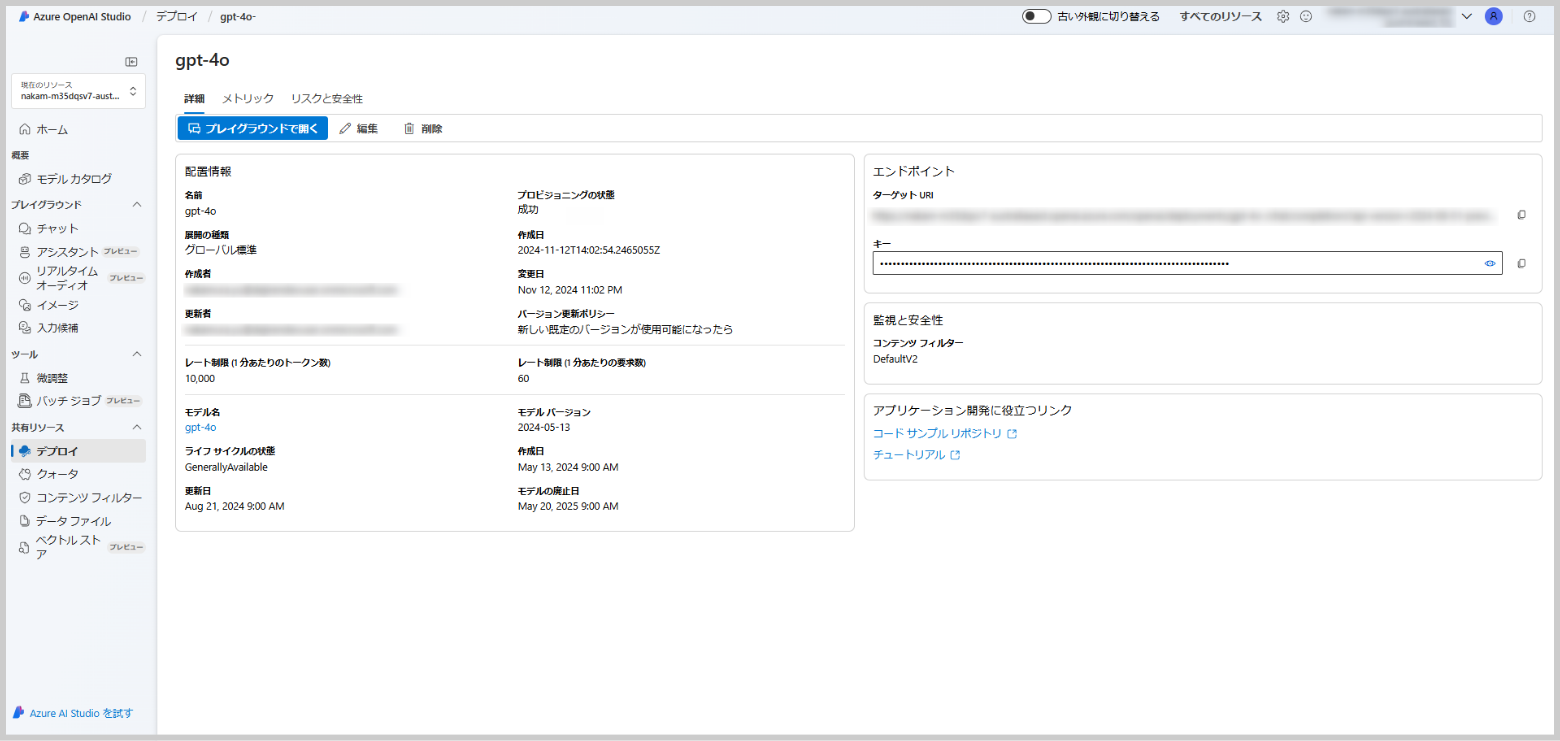Image resolution: width=1560 pixels, height=741 pixels.
Task: Click the Azure OpenAI Studio logo
Action: (x=75, y=16)
